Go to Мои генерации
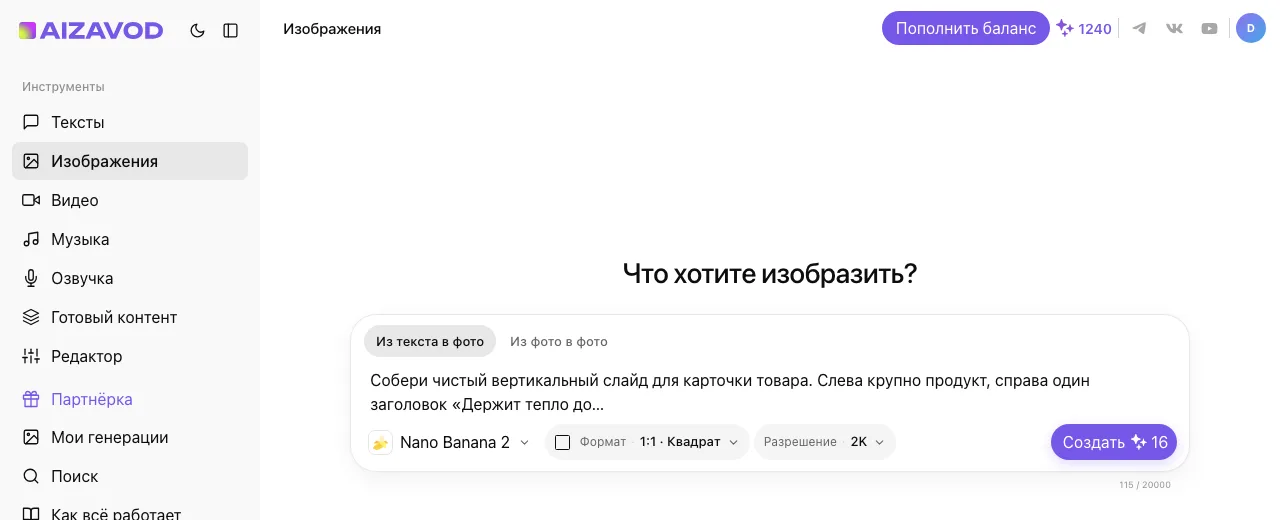1280x520 pixels. coord(130,437)
